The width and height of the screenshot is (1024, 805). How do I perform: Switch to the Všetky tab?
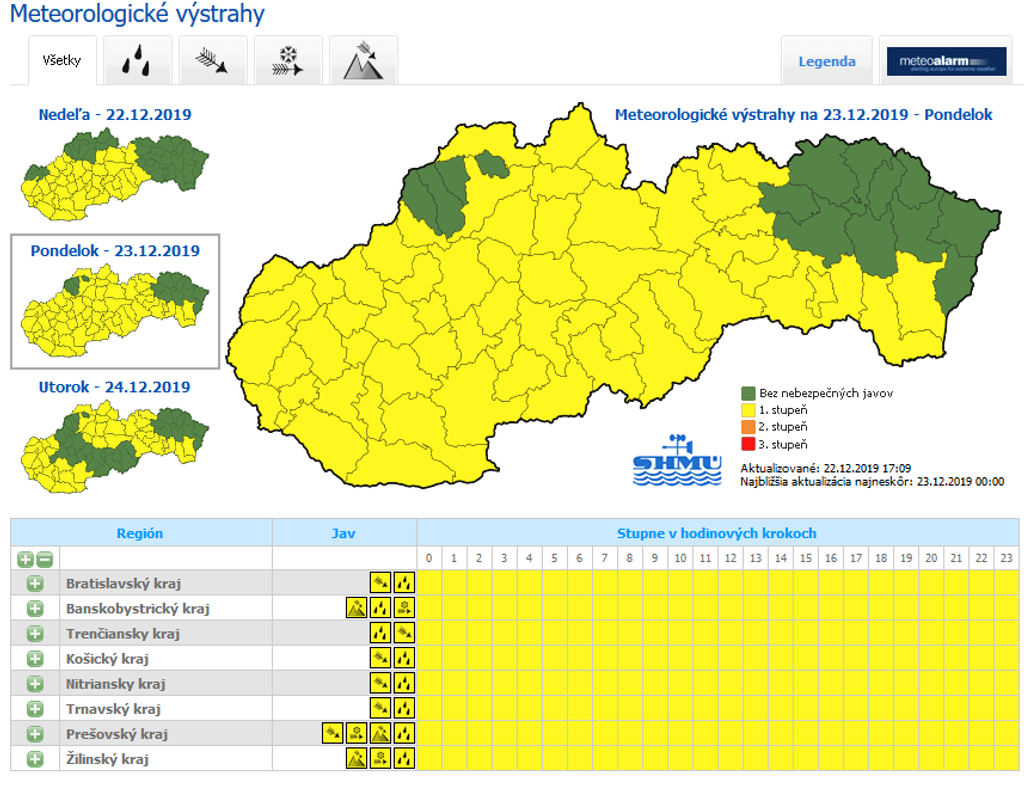click(62, 62)
